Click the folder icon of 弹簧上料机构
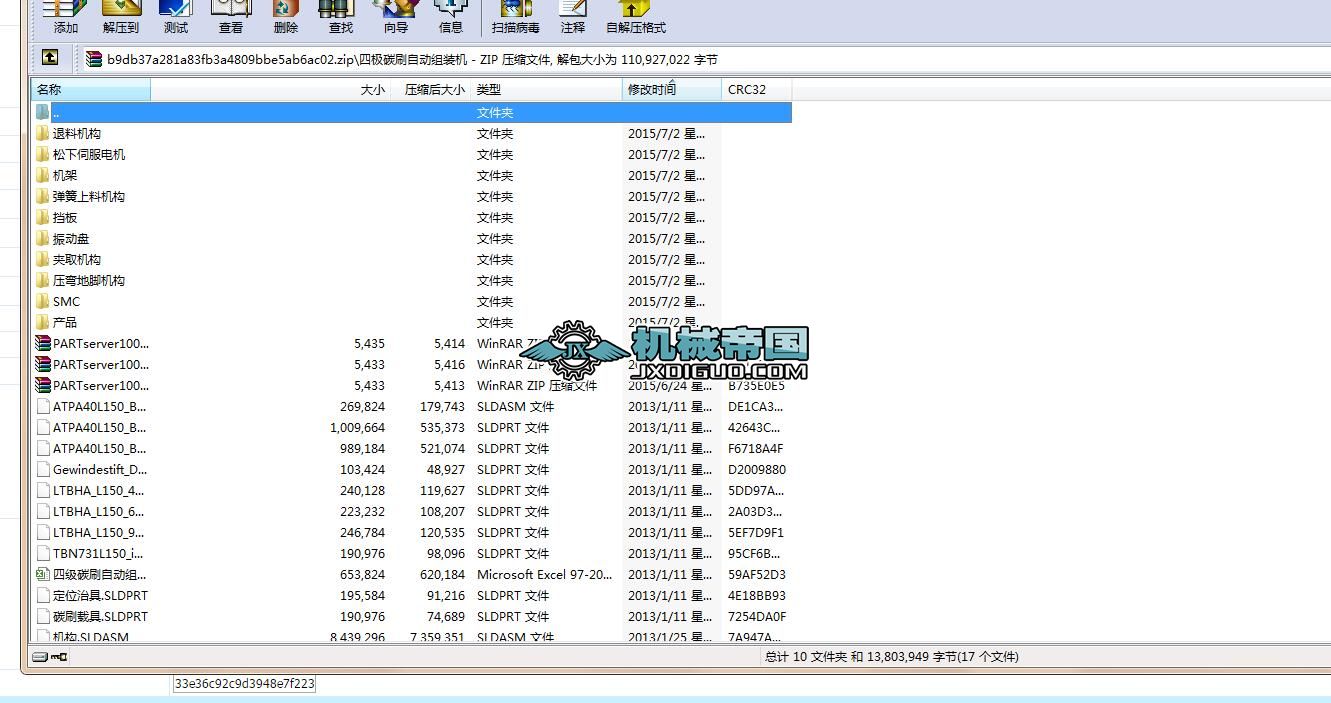The image size is (1331, 703). [x=42, y=196]
